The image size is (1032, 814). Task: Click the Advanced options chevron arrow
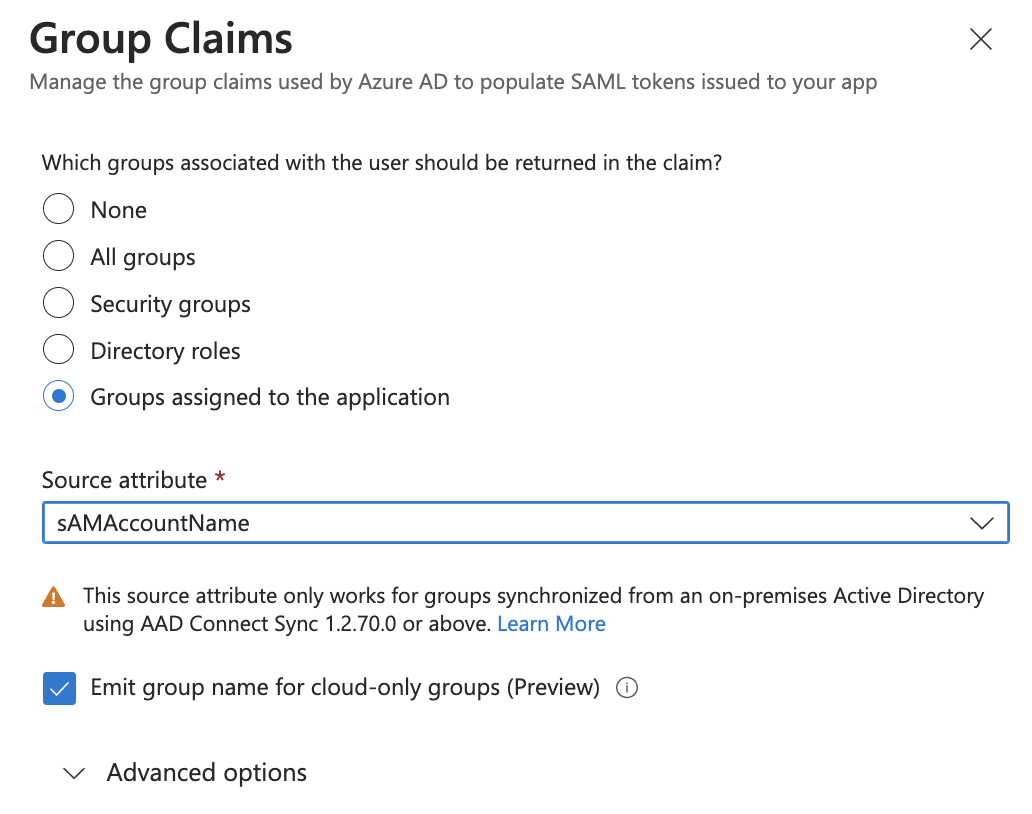[x=74, y=773]
